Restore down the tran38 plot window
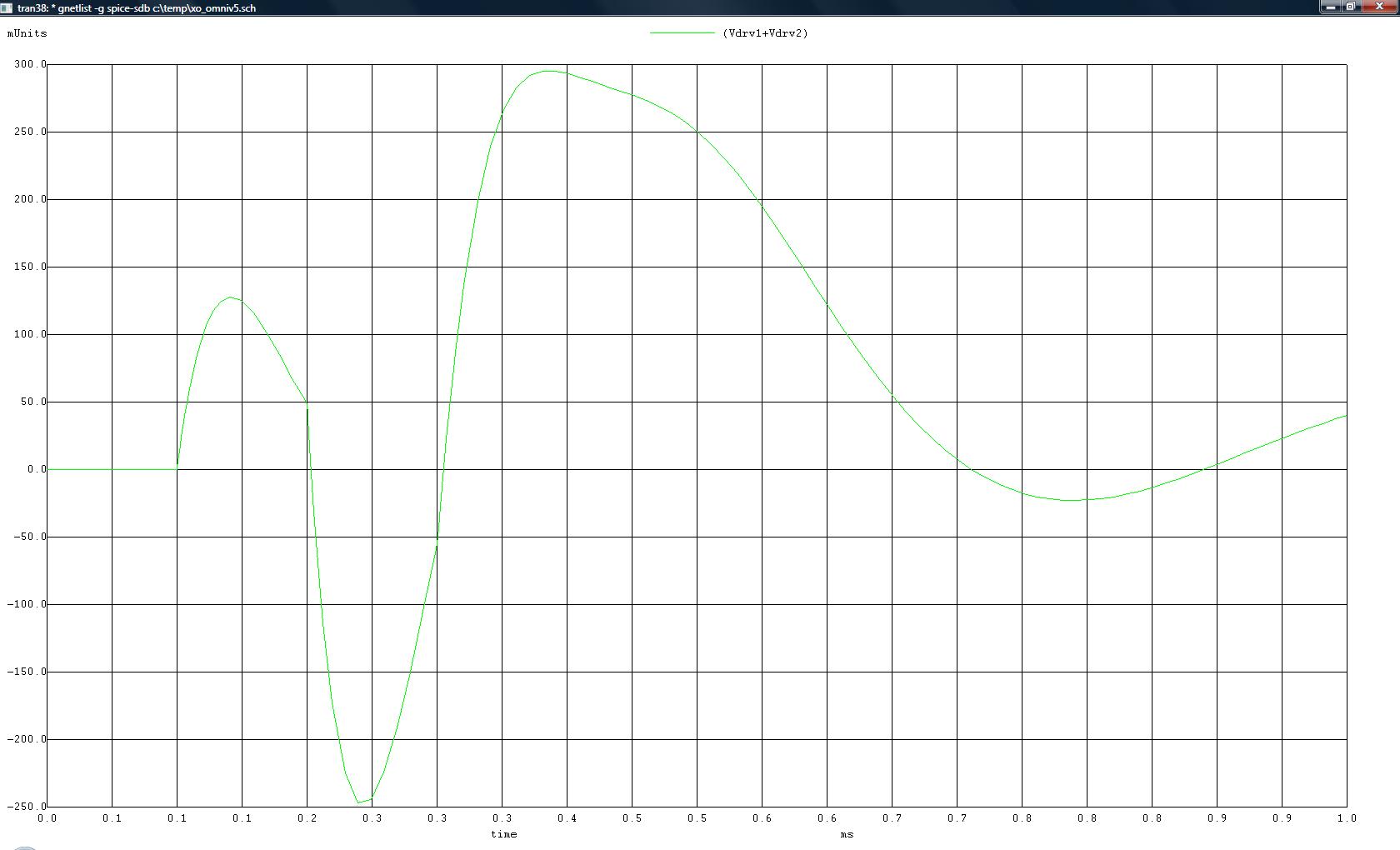 point(1351,6)
